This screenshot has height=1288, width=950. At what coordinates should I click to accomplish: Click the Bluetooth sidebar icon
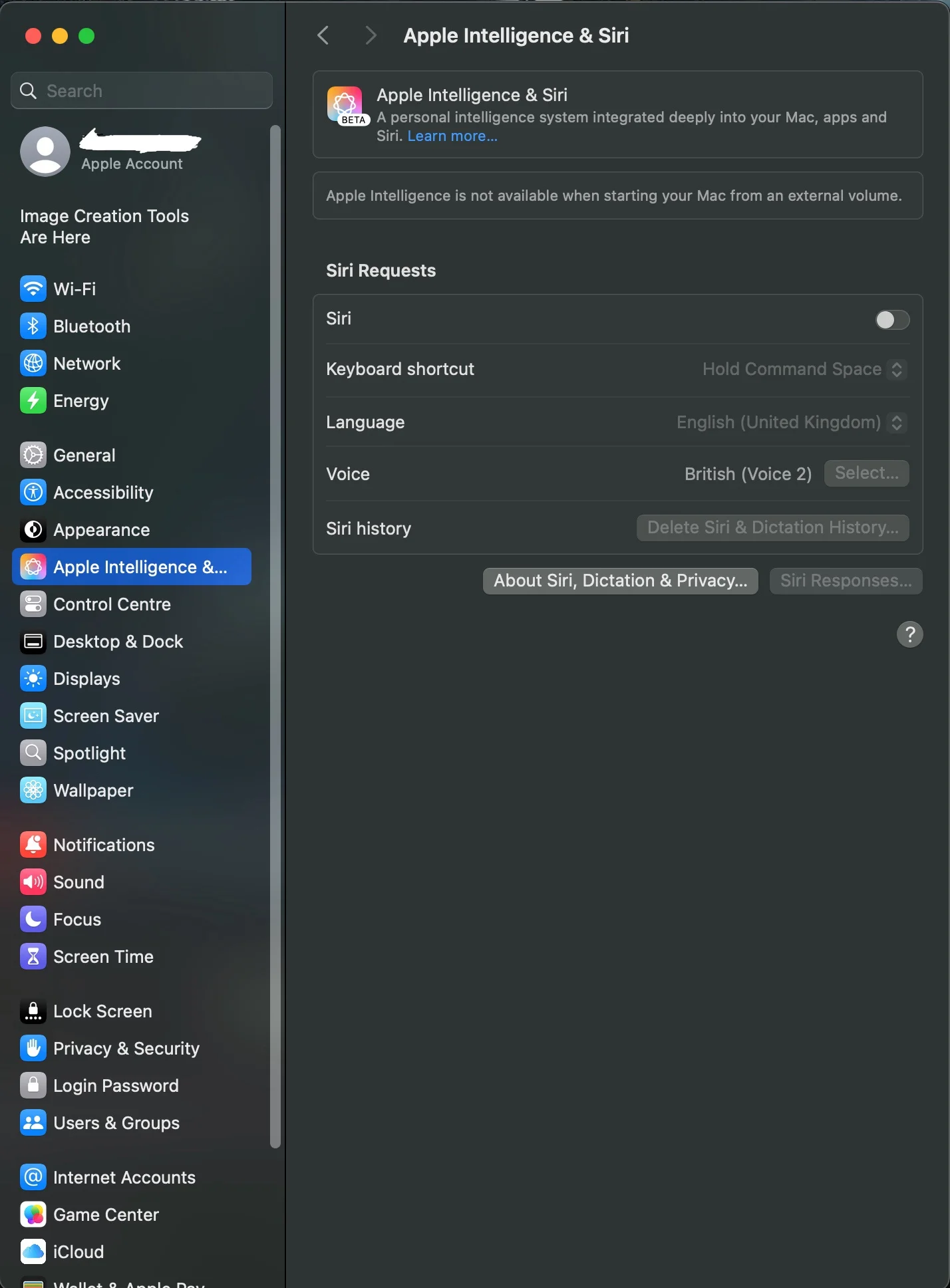click(33, 326)
